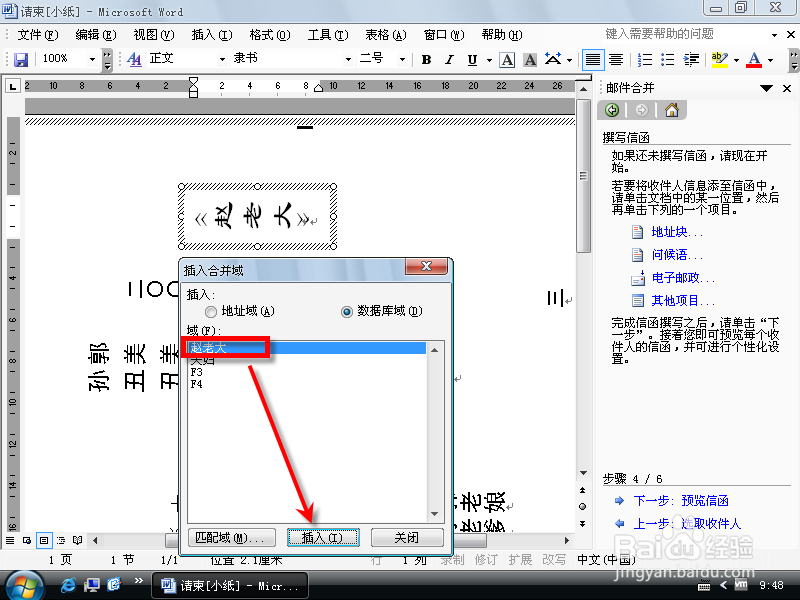
Task: Open the font size 二号 dropdown
Action: coord(402,59)
